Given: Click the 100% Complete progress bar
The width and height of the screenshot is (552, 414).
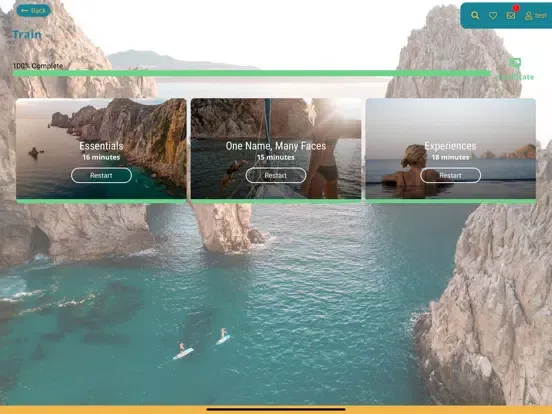Looking at the screenshot, I should click(251, 73).
